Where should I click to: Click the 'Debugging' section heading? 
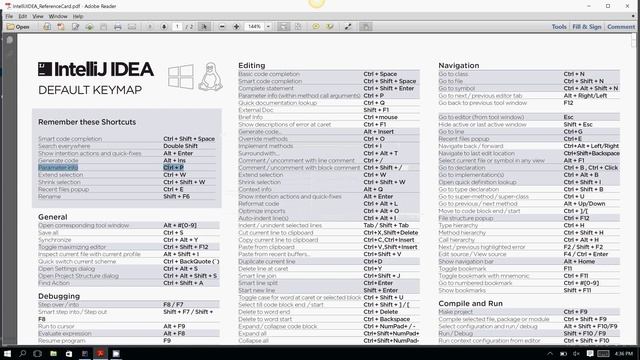coord(59,296)
